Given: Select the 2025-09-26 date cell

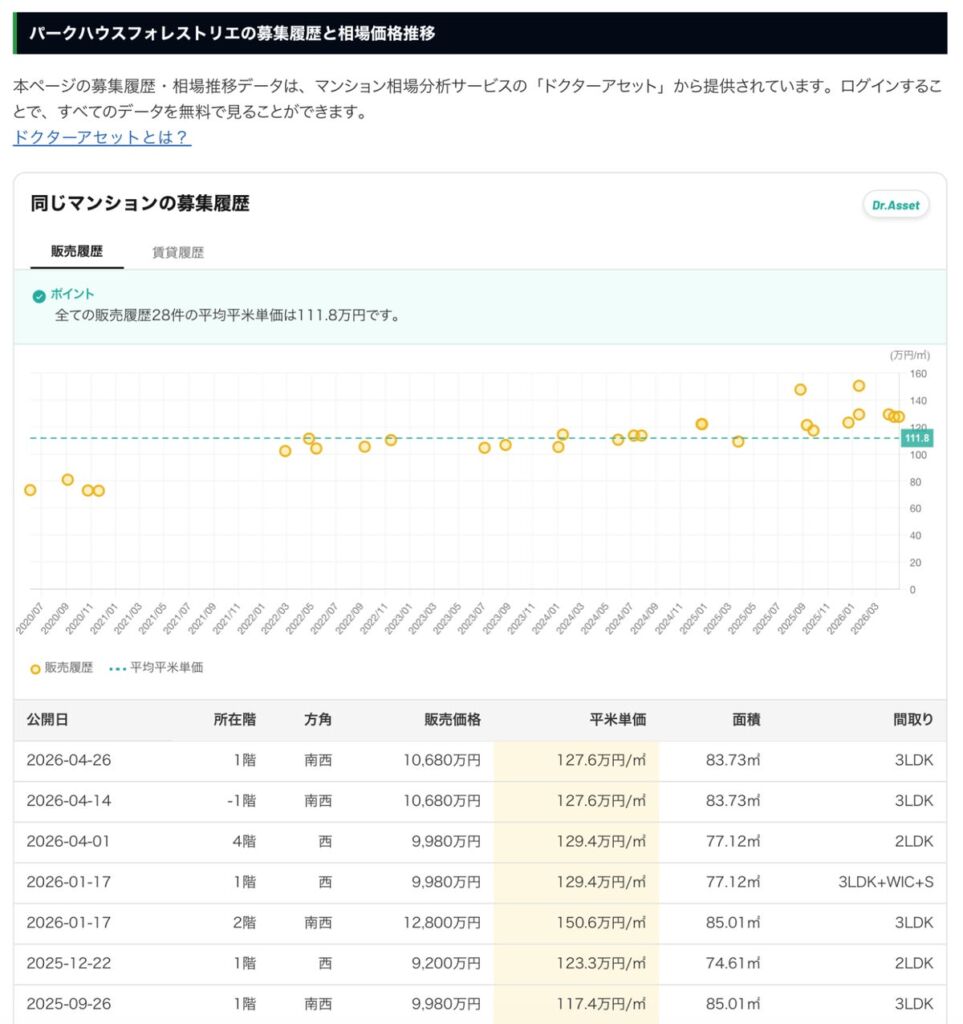Looking at the screenshot, I should click(x=69, y=1004).
